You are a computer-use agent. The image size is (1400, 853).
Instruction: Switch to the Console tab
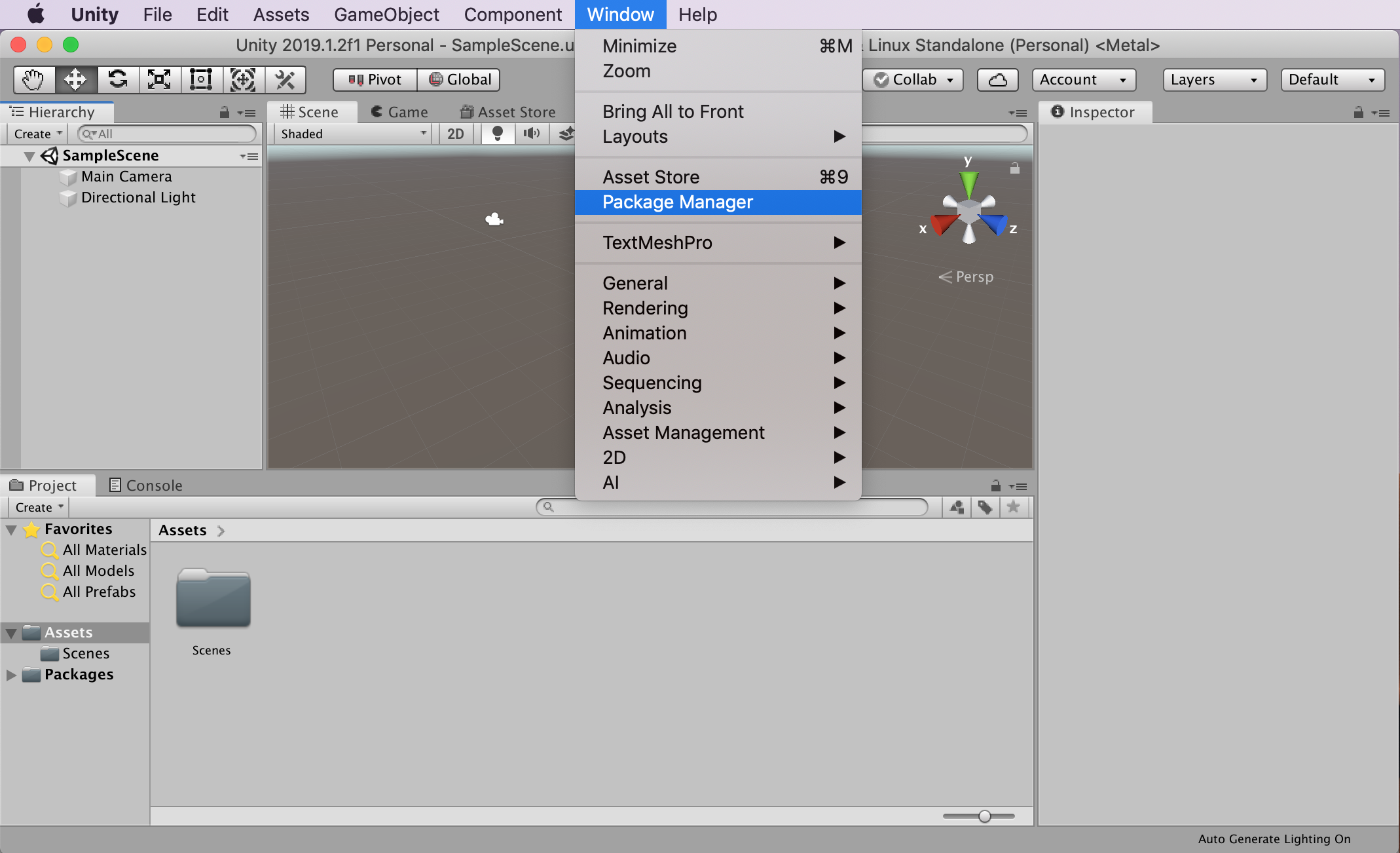(145, 485)
